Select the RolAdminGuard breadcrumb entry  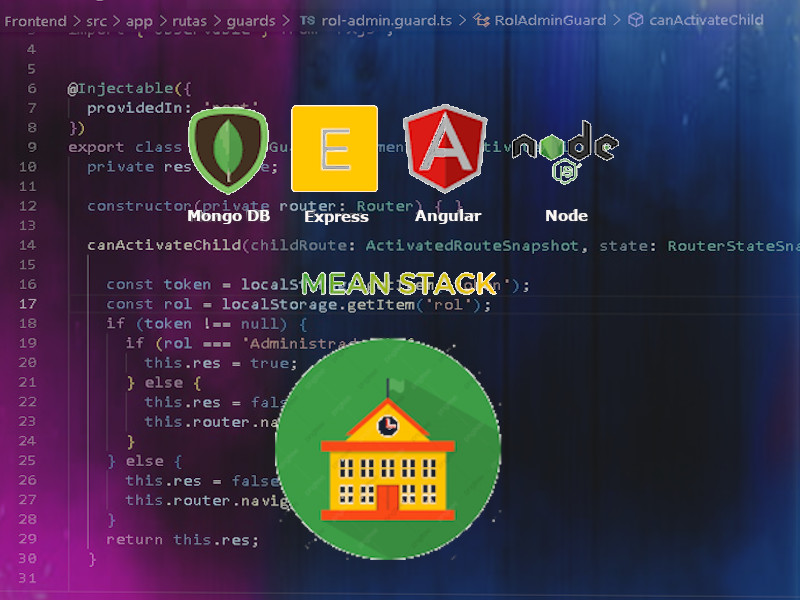coord(550,20)
